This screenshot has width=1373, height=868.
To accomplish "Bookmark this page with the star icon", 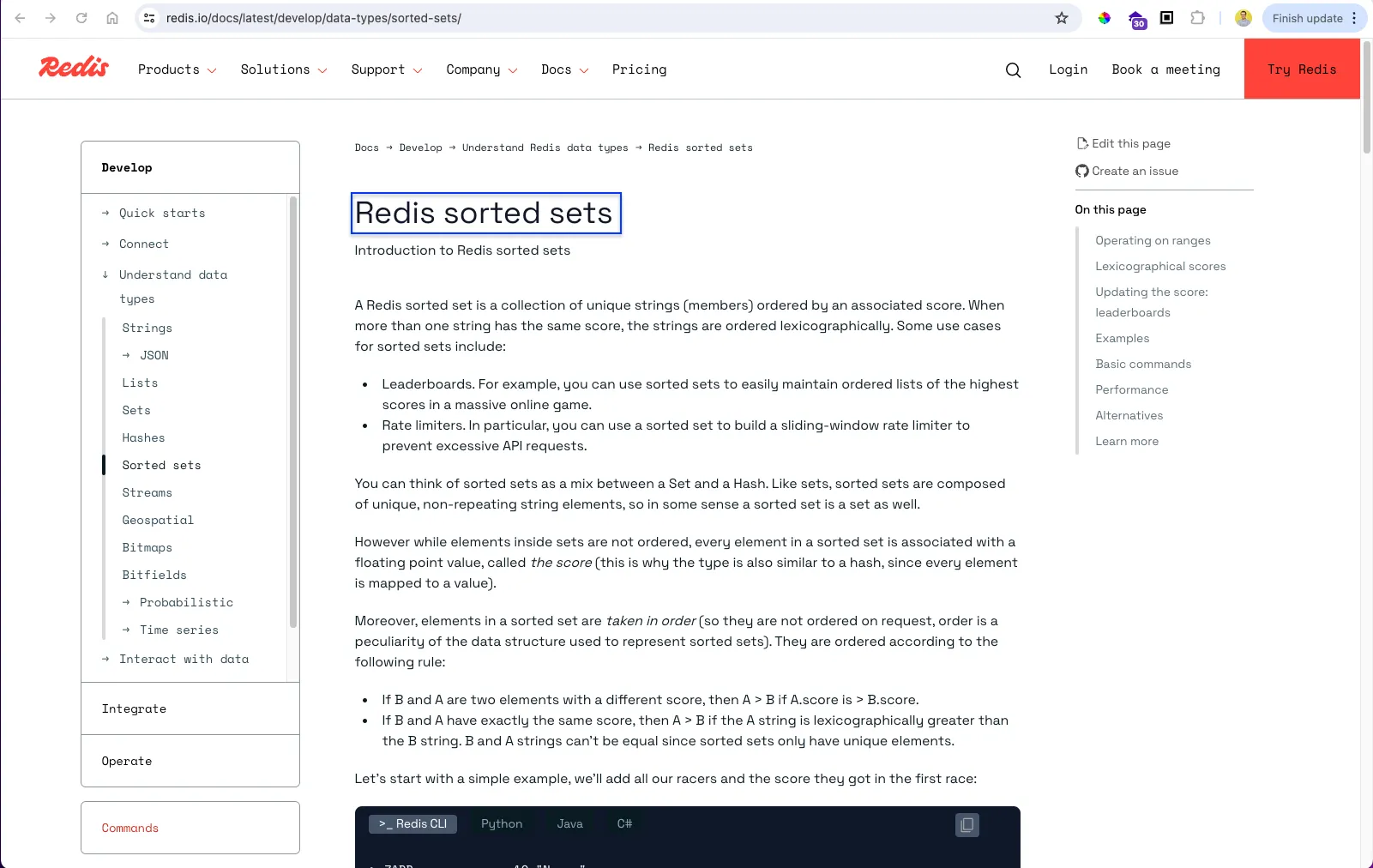I will (1062, 18).
